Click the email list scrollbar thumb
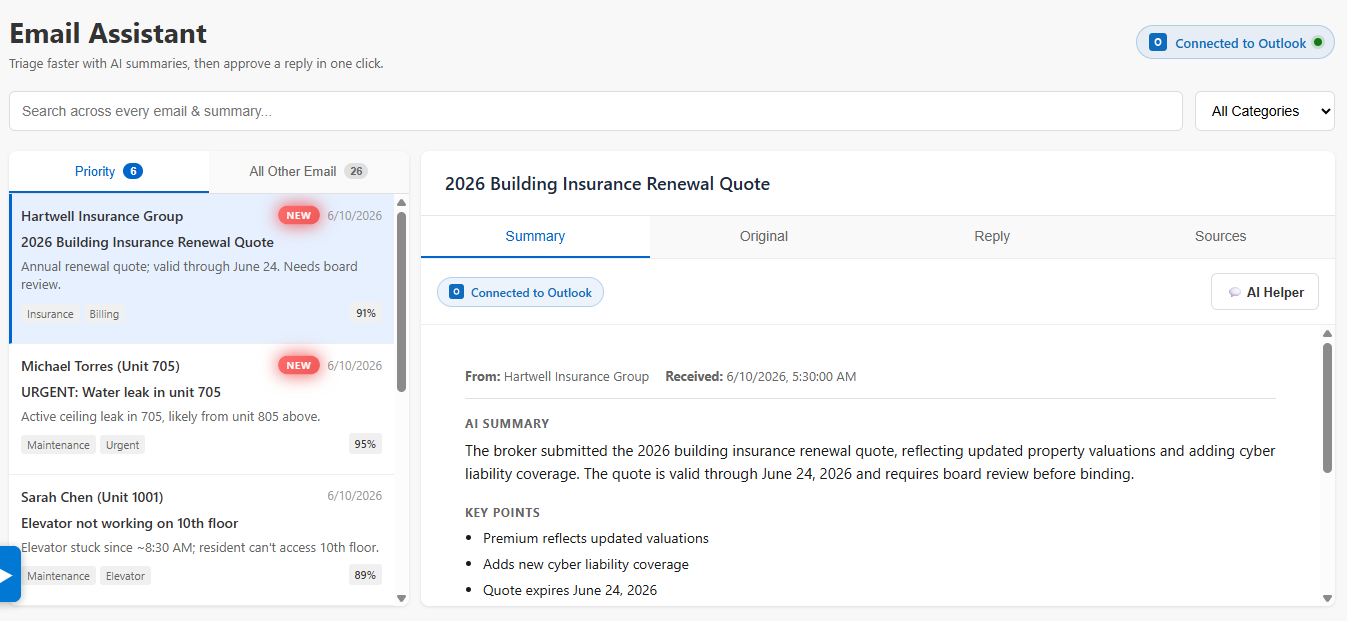 click(x=402, y=300)
